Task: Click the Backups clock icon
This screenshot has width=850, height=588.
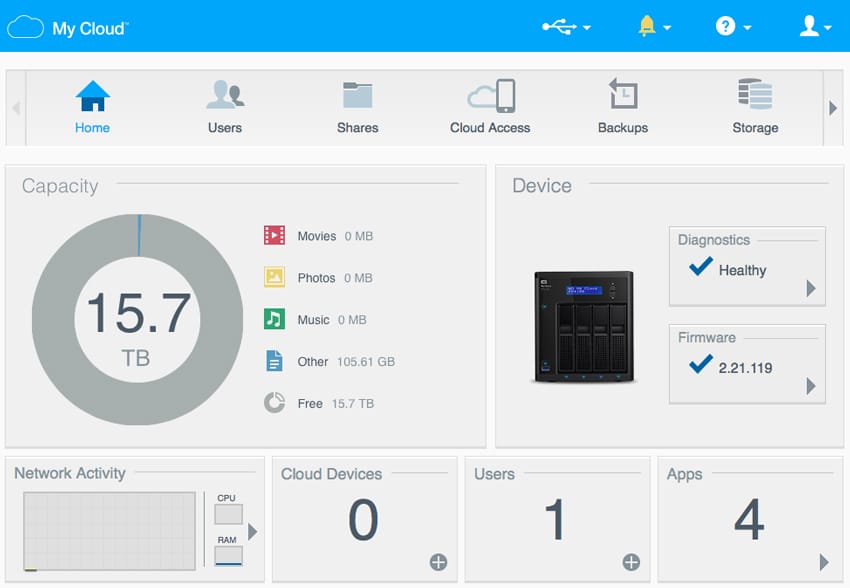Action: click(x=623, y=94)
